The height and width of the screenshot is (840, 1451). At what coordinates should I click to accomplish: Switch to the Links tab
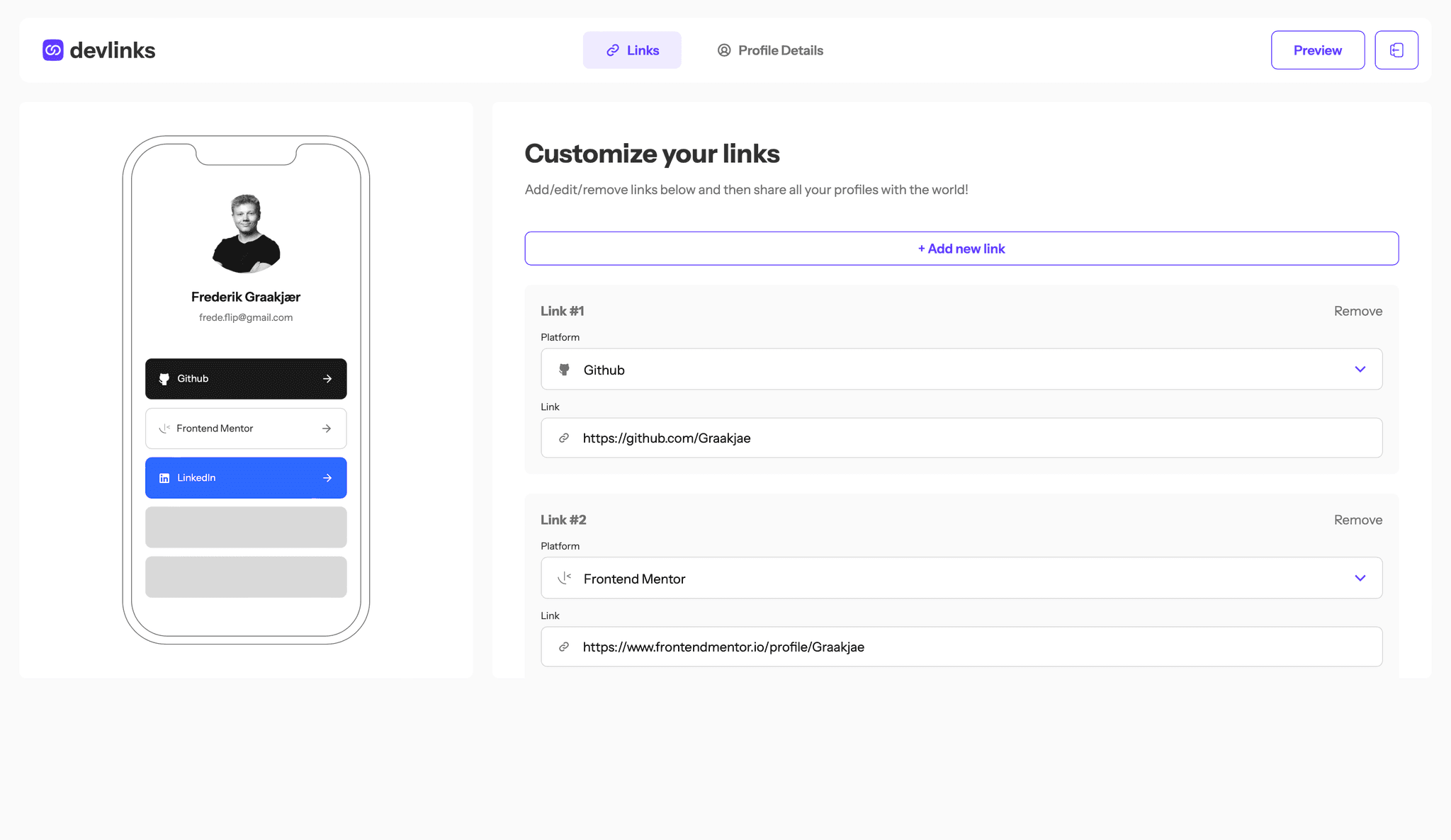[632, 49]
